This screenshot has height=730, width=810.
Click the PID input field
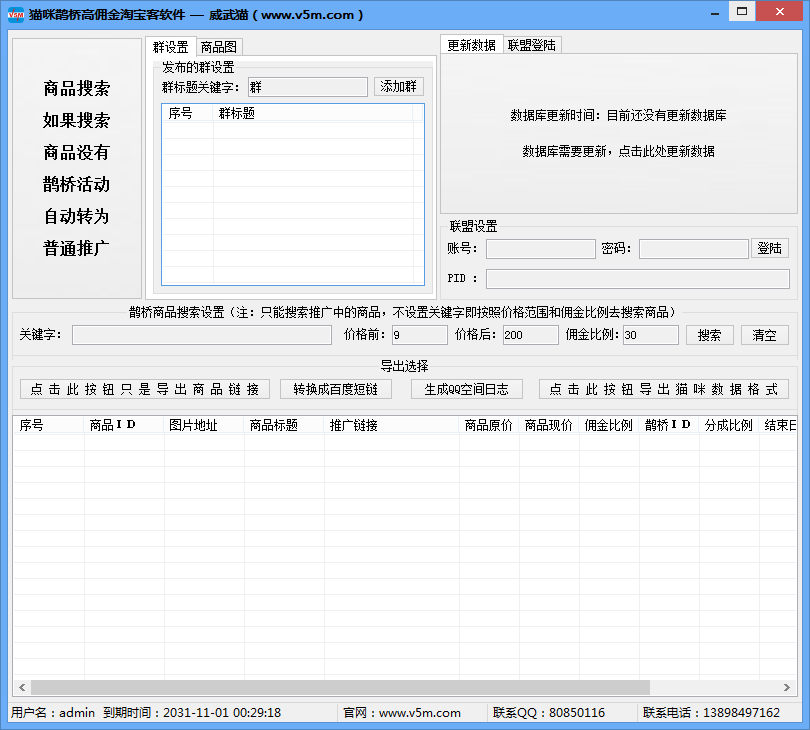pyautogui.click(x=637, y=279)
